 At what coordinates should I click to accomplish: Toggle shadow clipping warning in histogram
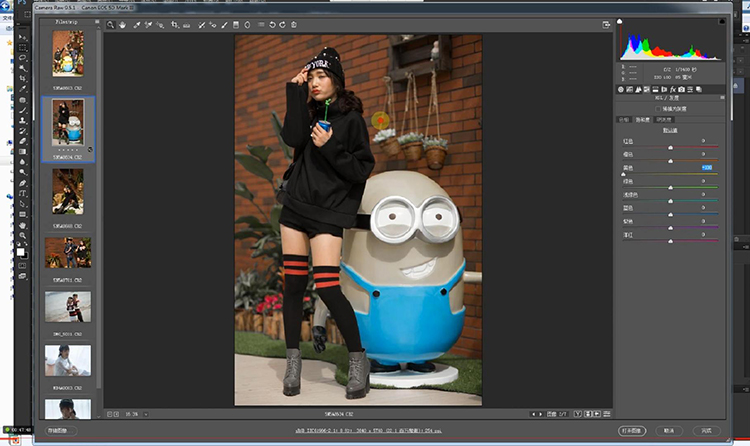pos(619,22)
